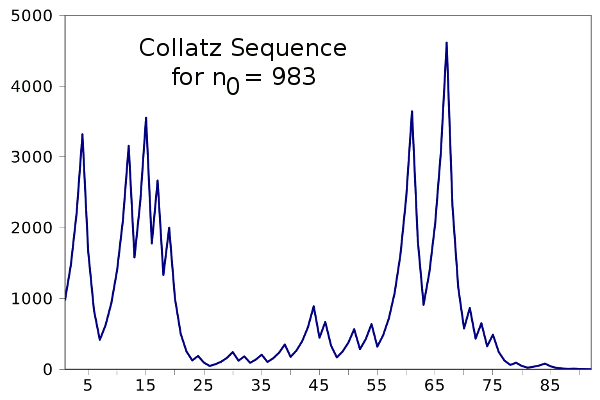Click the x-axis label 5

87,385
